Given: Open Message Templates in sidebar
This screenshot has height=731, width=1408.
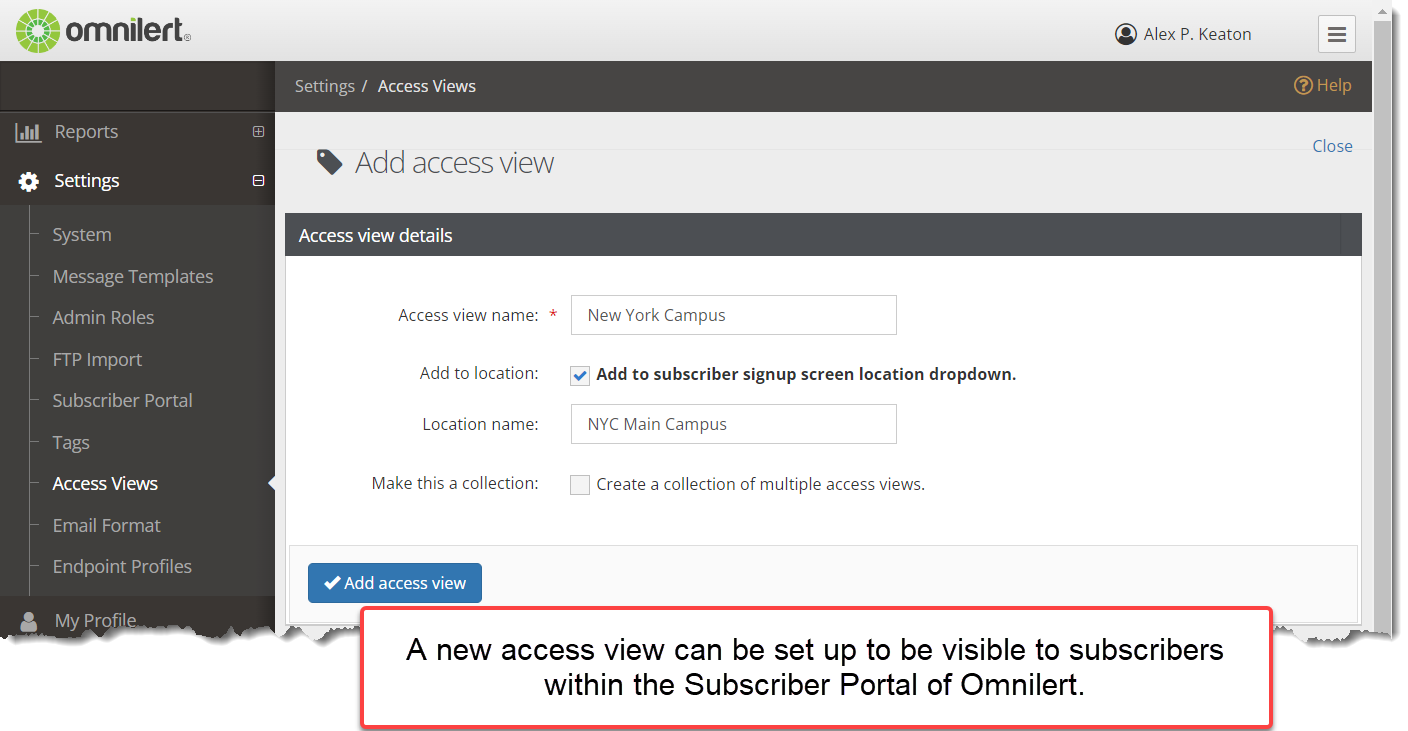Looking at the screenshot, I should point(133,276).
